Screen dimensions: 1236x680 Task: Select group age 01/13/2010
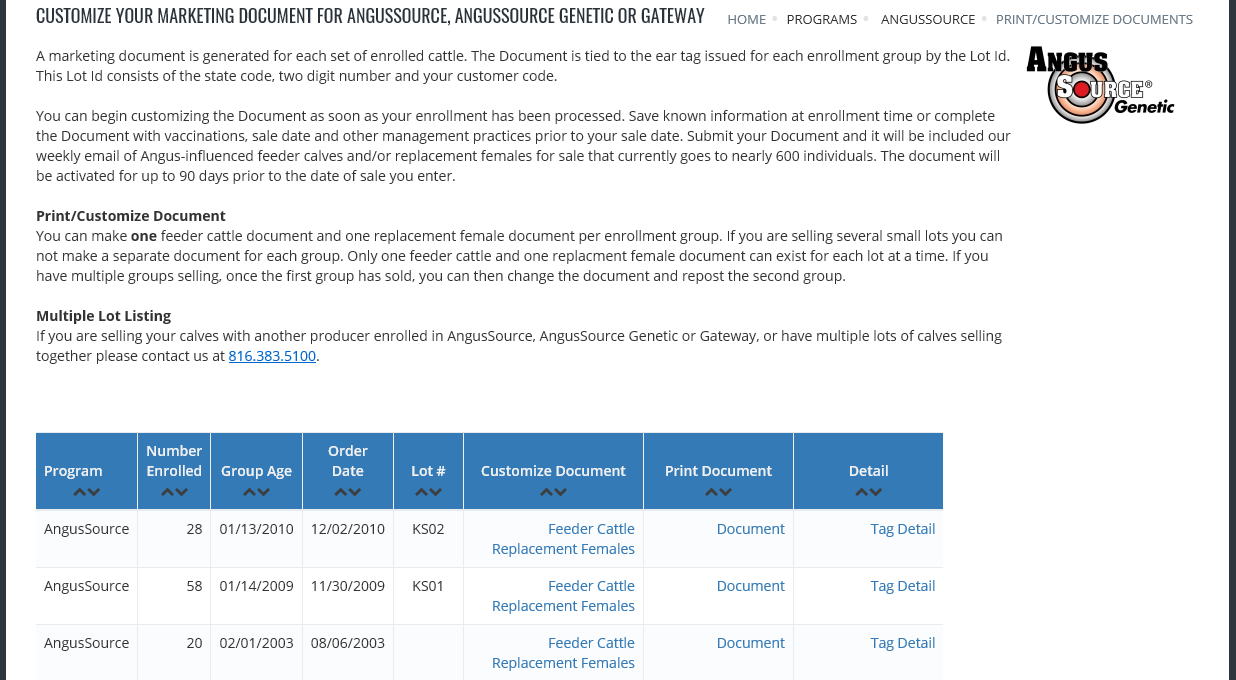(x=257, y=529)
